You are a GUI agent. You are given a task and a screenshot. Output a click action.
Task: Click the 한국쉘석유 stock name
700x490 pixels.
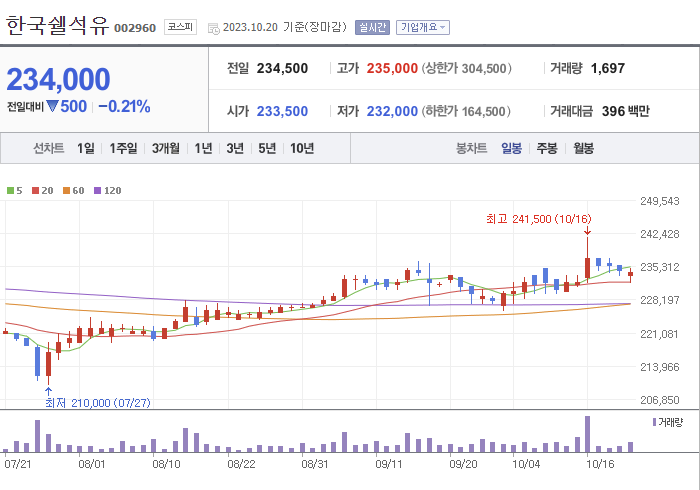pos(57,26)
